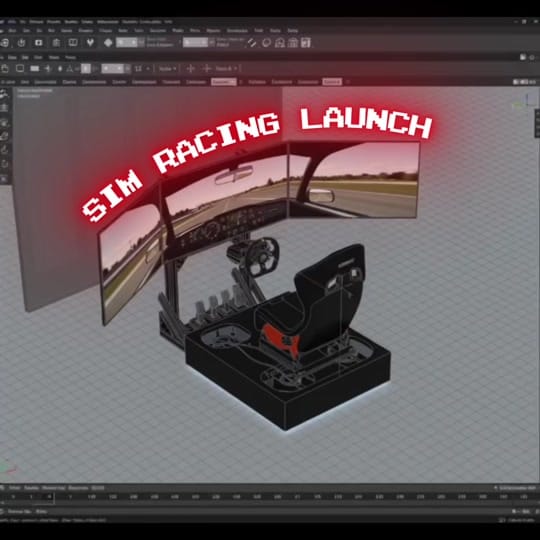The width and height of the screenshot is (540, 540).
Task: Open the first menu in the top menu bar
Action: coord(2,22)
